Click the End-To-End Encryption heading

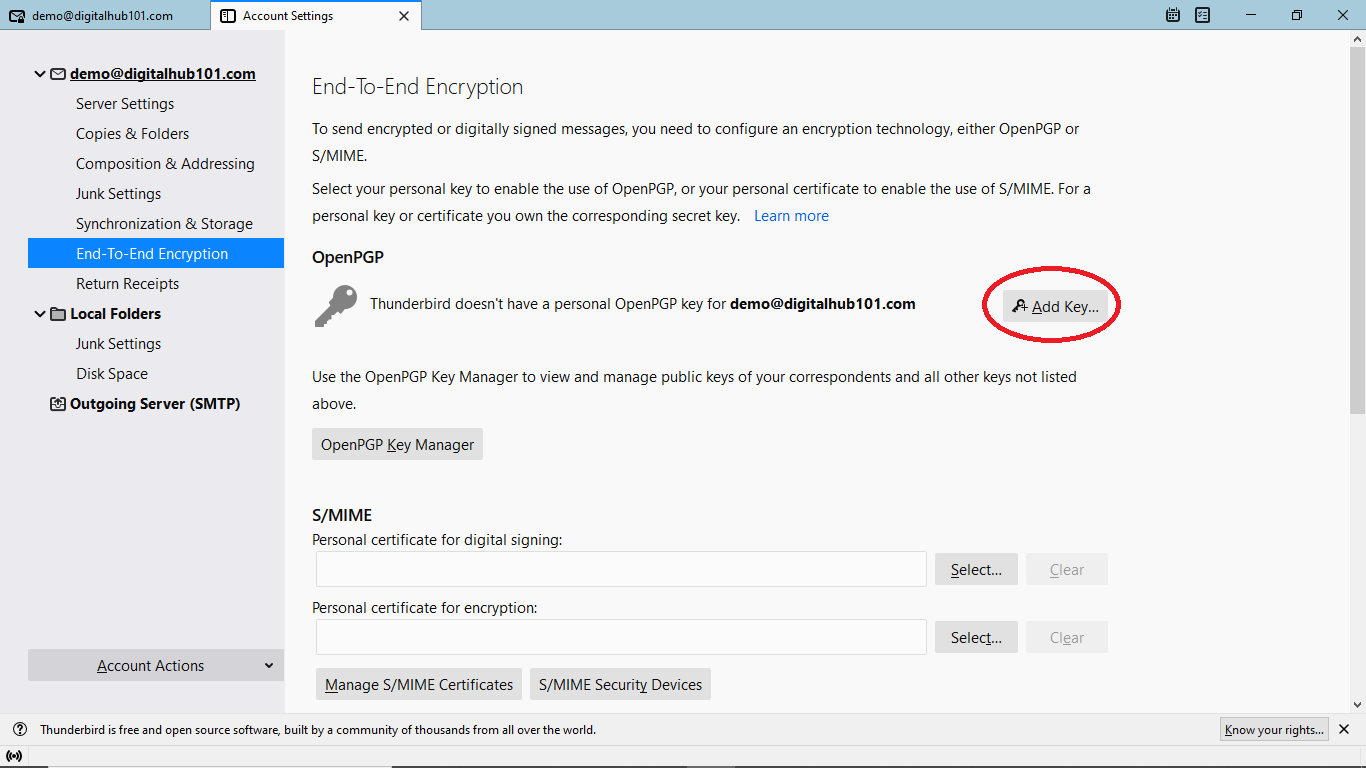418,87
